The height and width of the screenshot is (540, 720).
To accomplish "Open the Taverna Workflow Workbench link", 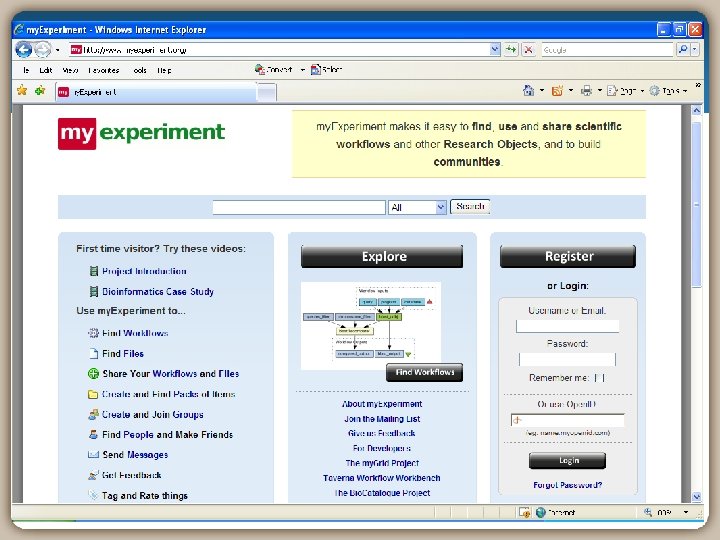I will point(382,478).
